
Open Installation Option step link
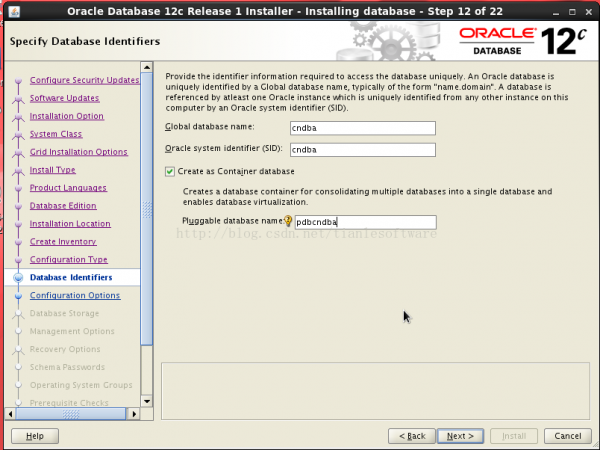tap(67, 116)
